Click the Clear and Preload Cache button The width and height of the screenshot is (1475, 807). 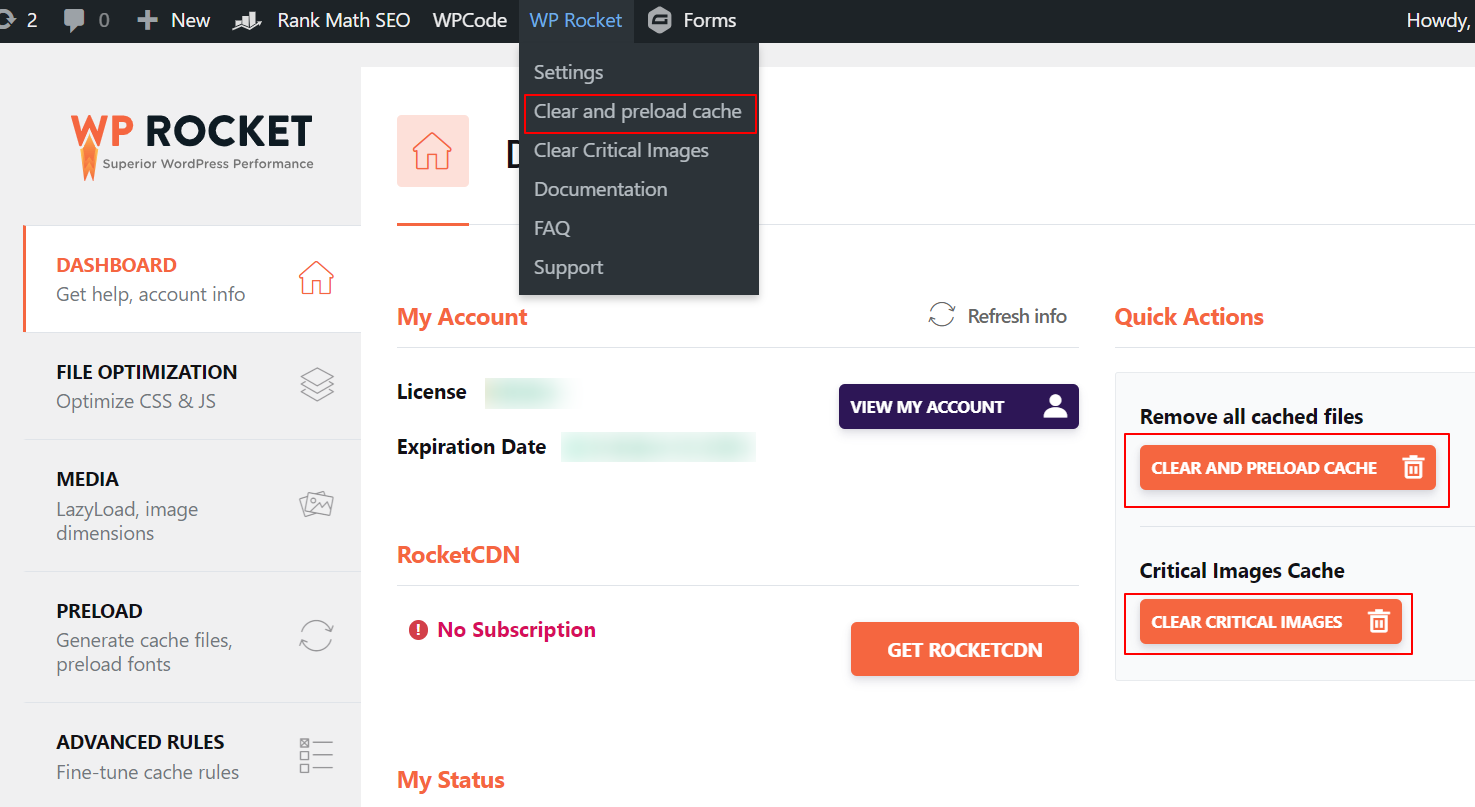[1288, 467]
